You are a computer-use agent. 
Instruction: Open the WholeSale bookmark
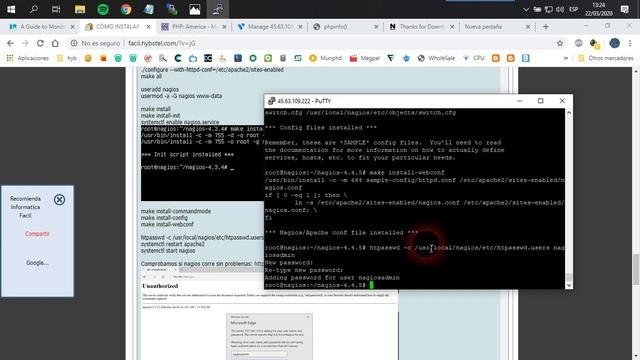436,58
